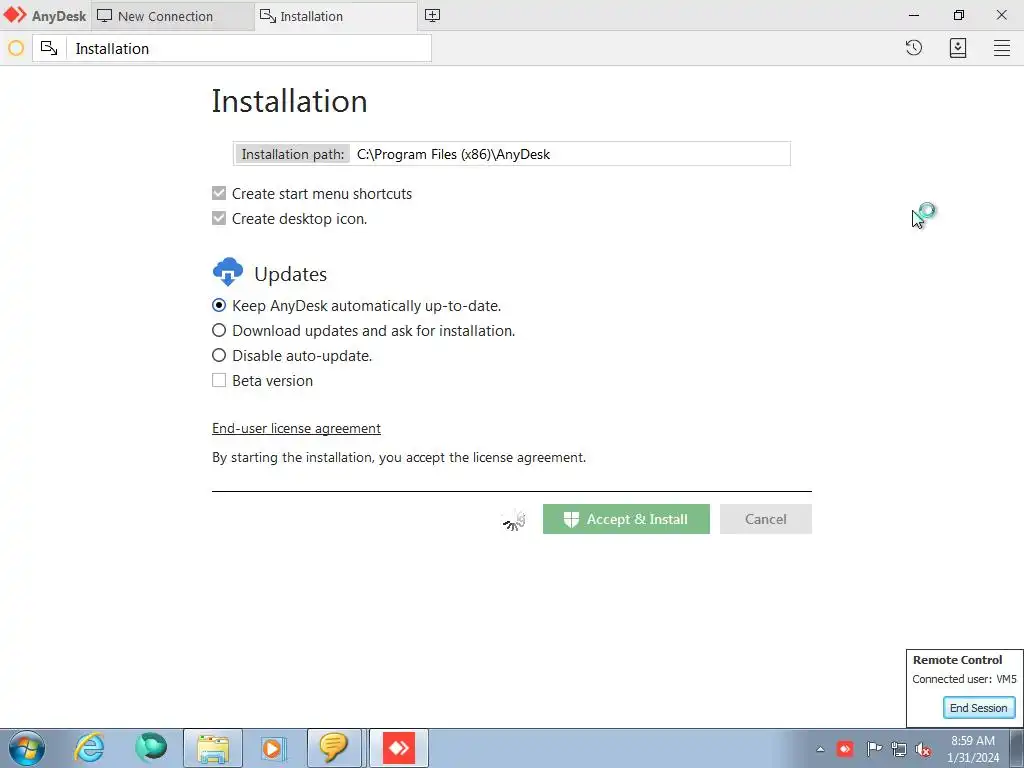Select Disable auto-update option

219,355
